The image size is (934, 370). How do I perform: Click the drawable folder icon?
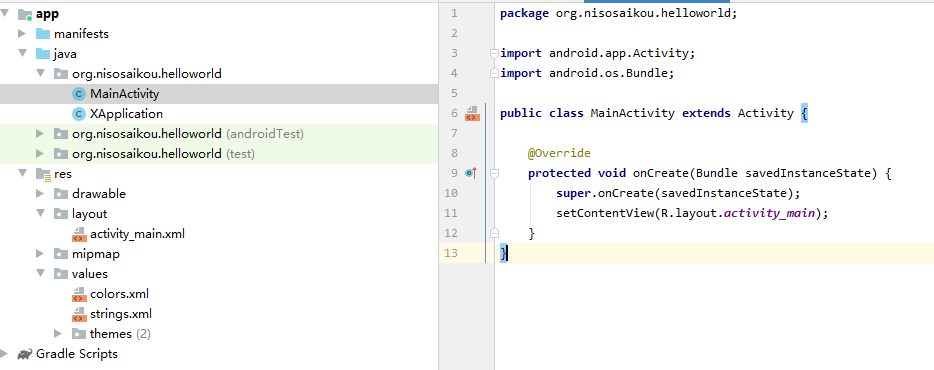pyautogui.click(x=61, y=194)
